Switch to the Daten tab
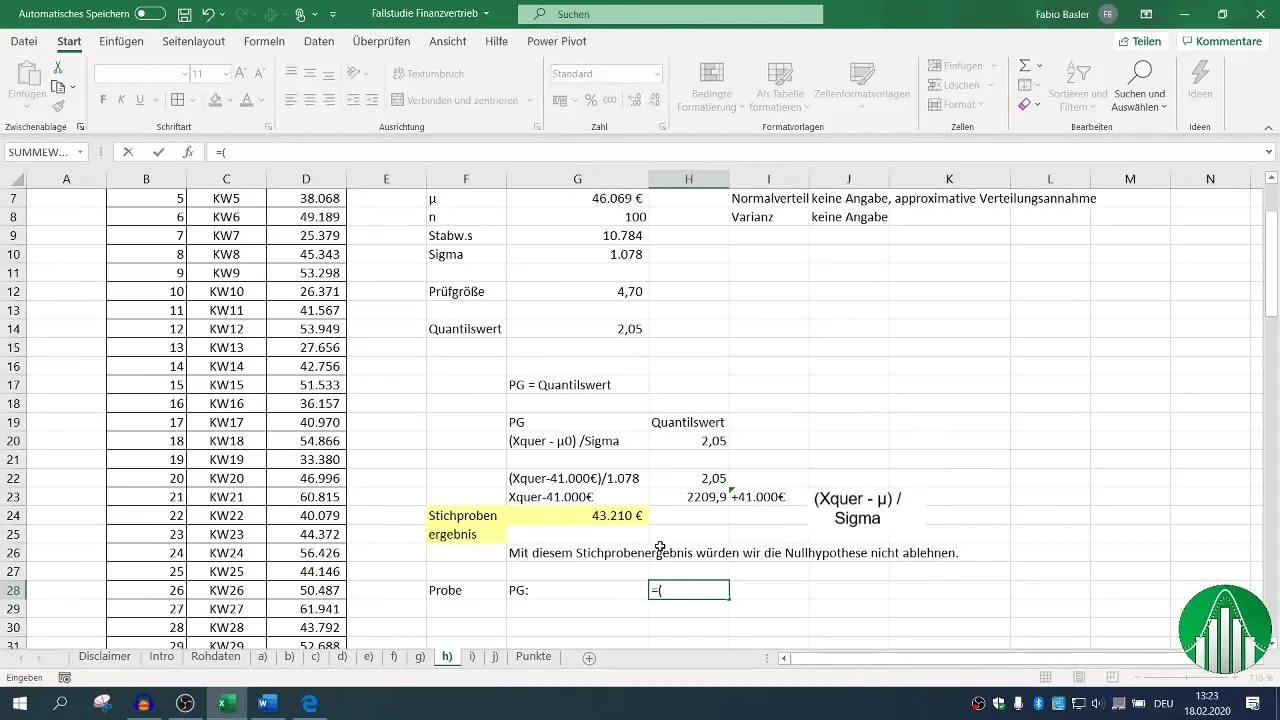This screenshot has height=720, width=1280. 319,41
